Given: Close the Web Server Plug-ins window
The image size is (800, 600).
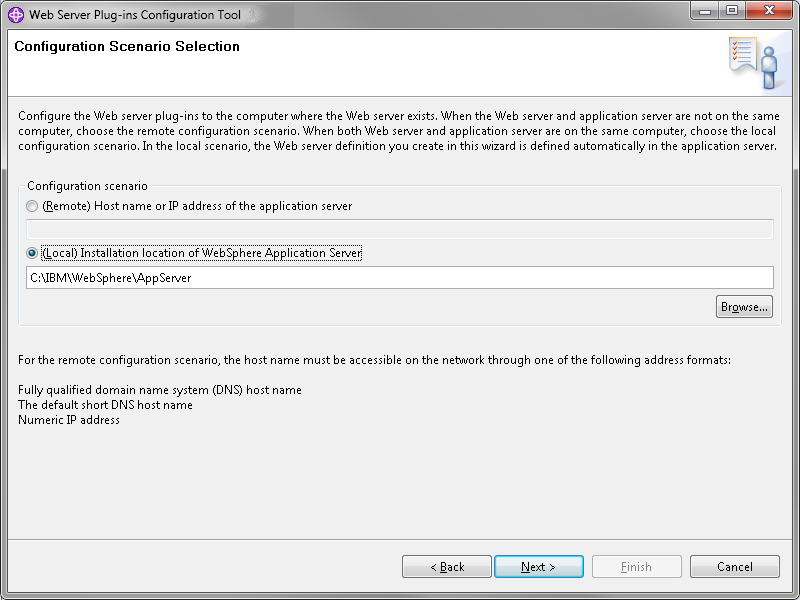Looking at the screenshot, I should pyautogui.click(x=769, y=11).
